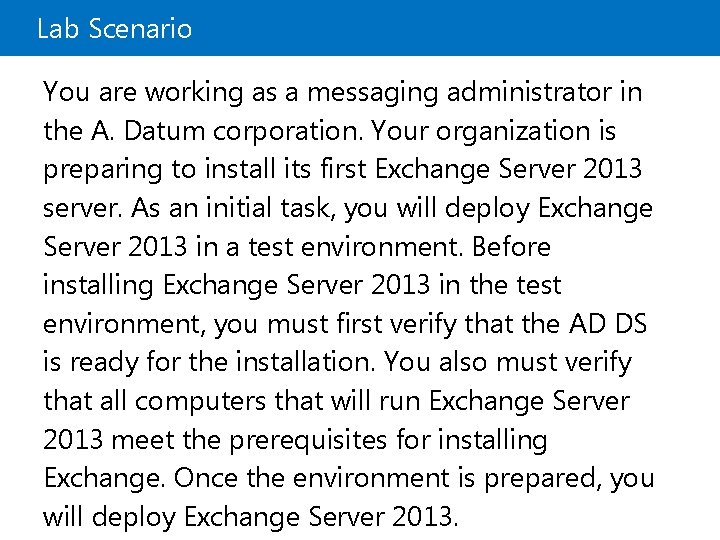
Task: Click the "Lab Scenario" slide title
Action: (114, 29)
